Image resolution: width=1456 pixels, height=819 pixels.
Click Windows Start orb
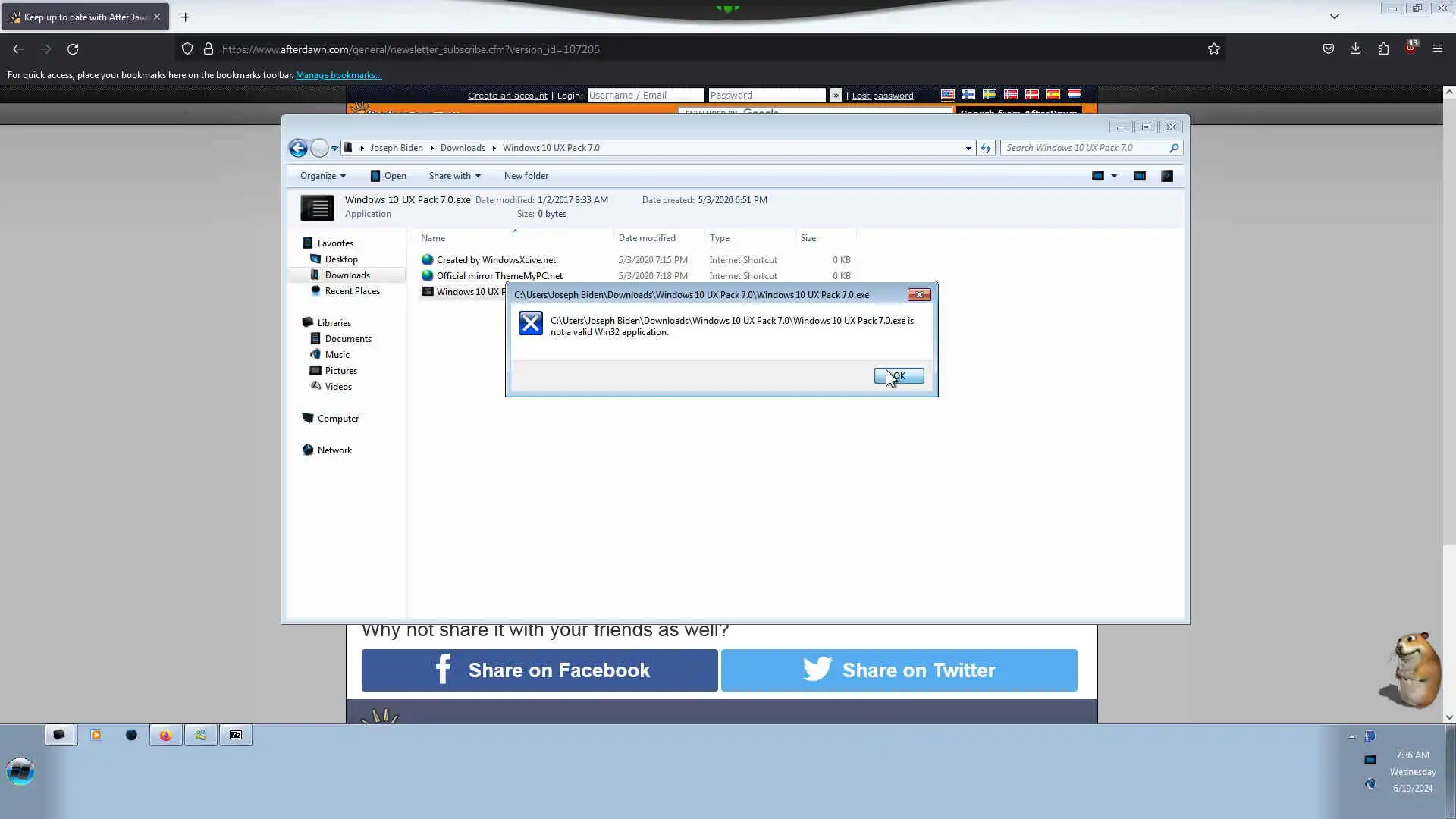(x=20, y=771)
